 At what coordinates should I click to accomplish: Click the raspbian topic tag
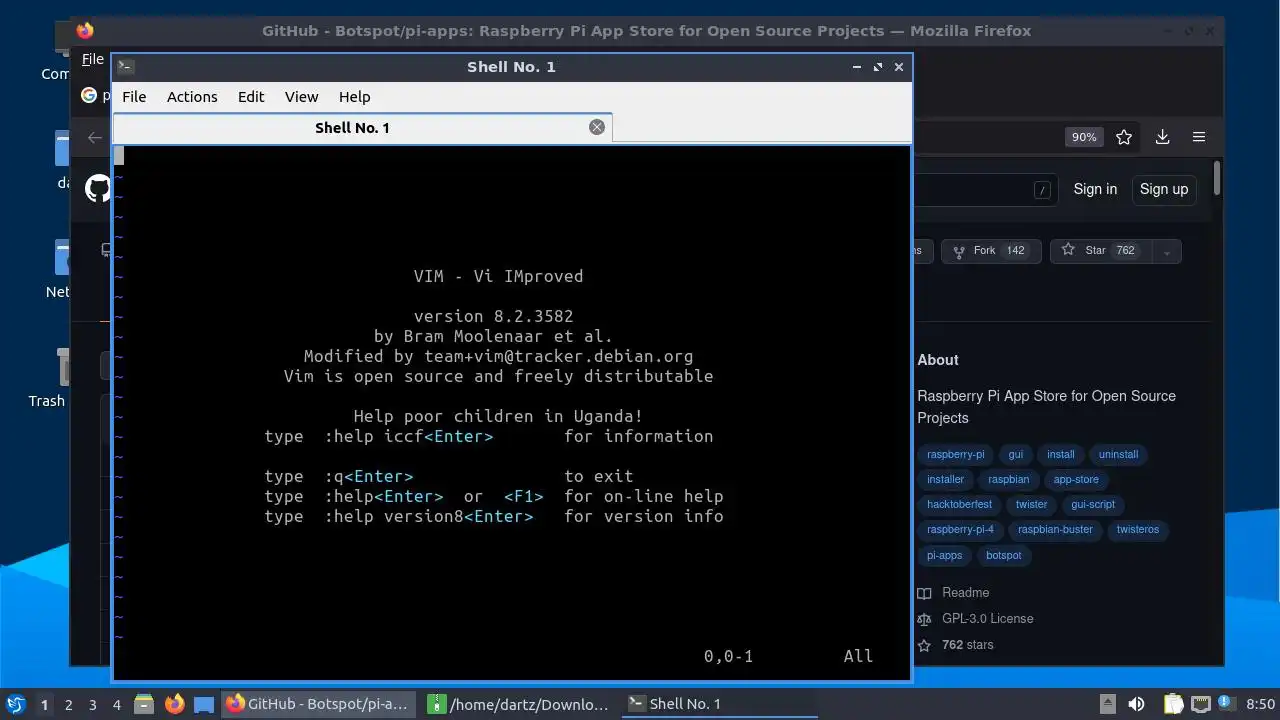[1009, 480]
